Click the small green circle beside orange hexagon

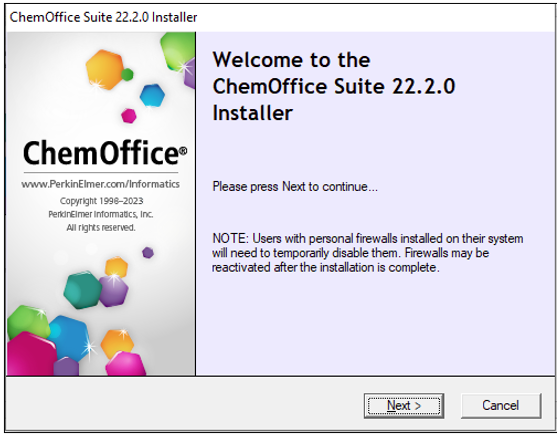(x=127, y=75)
